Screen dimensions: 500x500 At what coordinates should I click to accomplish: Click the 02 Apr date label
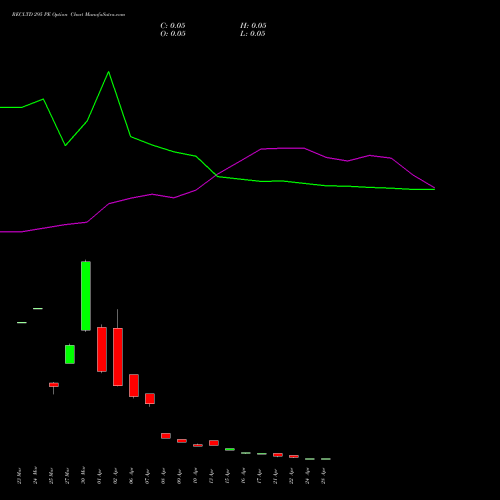(x=115, y=476)
